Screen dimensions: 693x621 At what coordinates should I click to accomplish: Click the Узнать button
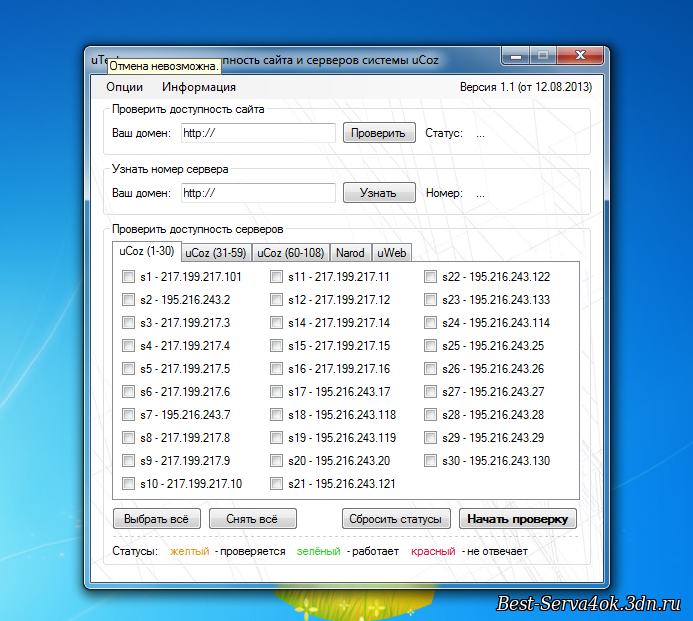tap(379, 193)
